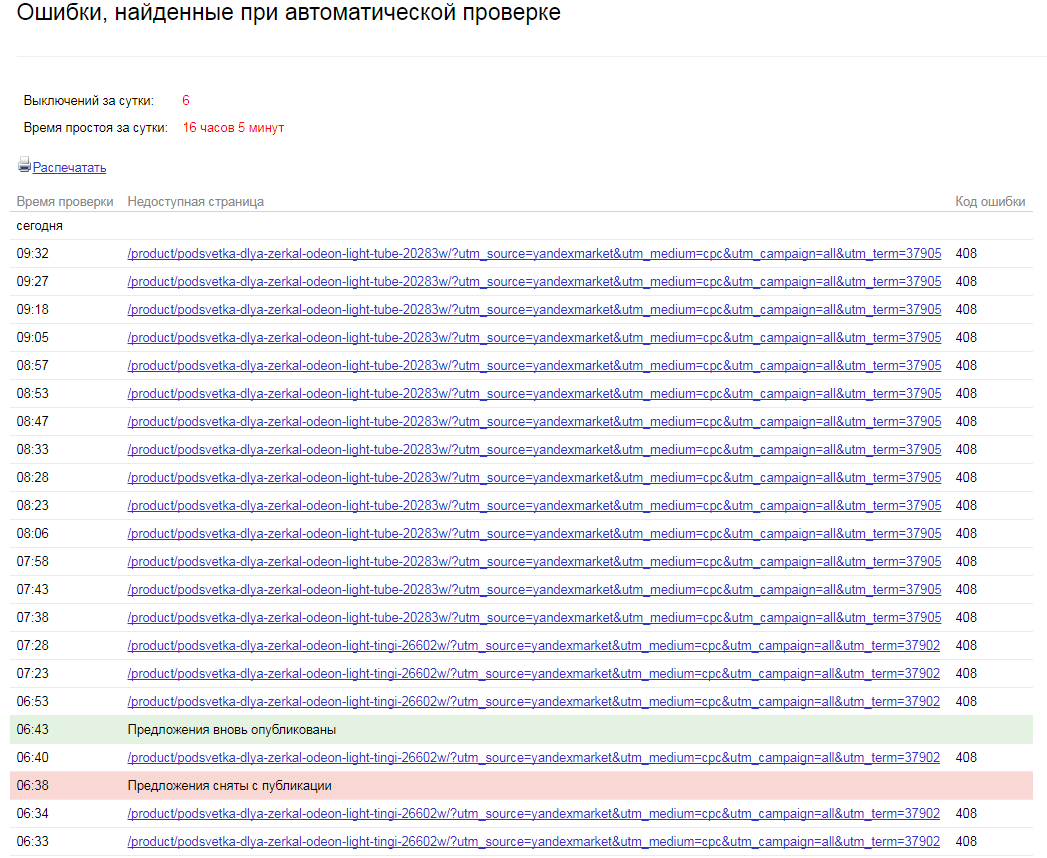Click the 09:32 check time cell
The width and height of the screenshot is (1047, 858).
33,254
